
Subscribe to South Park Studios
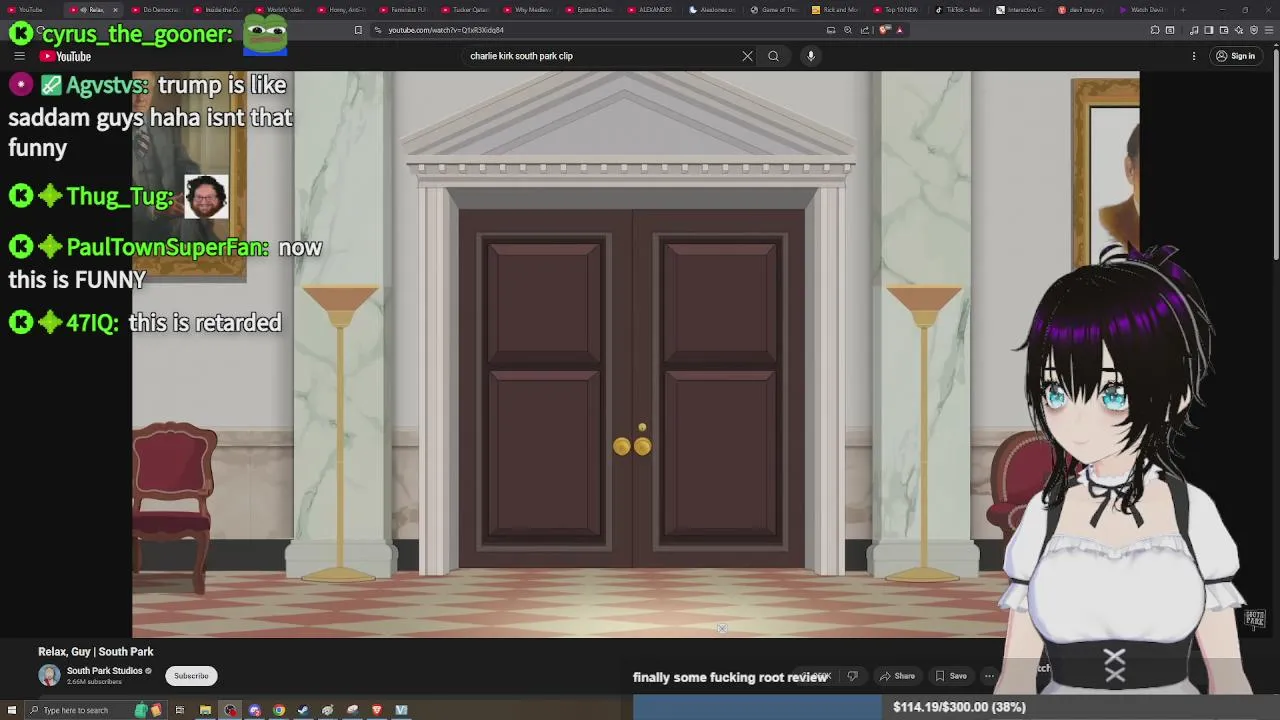[191, 676]
